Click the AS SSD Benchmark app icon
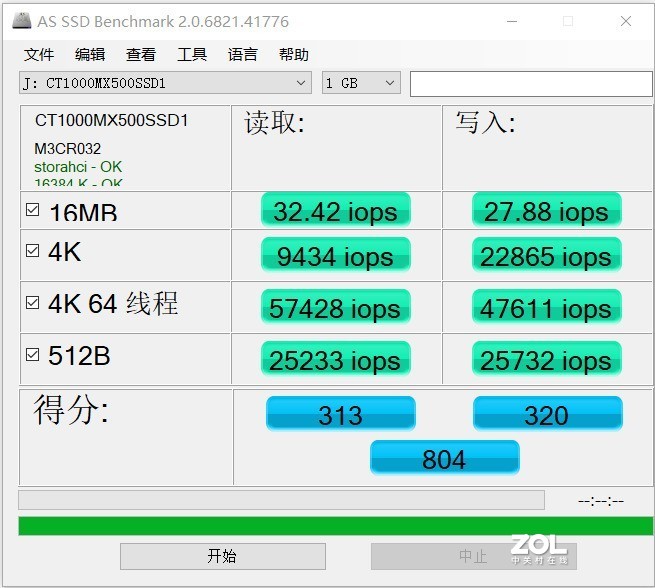655x588 pixels. pos(22,21)
